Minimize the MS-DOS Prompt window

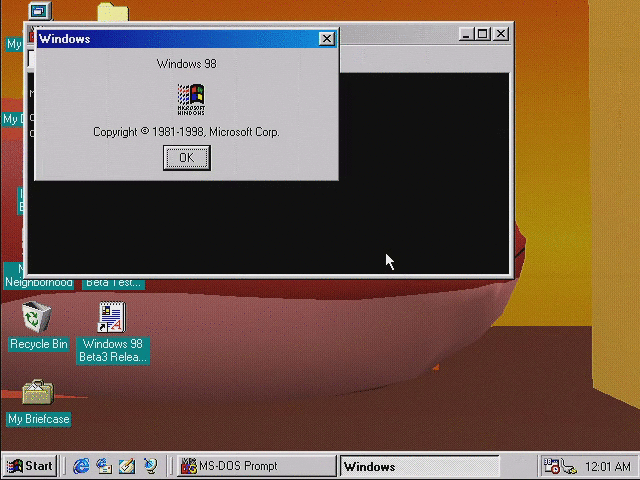tap(466, 33)
